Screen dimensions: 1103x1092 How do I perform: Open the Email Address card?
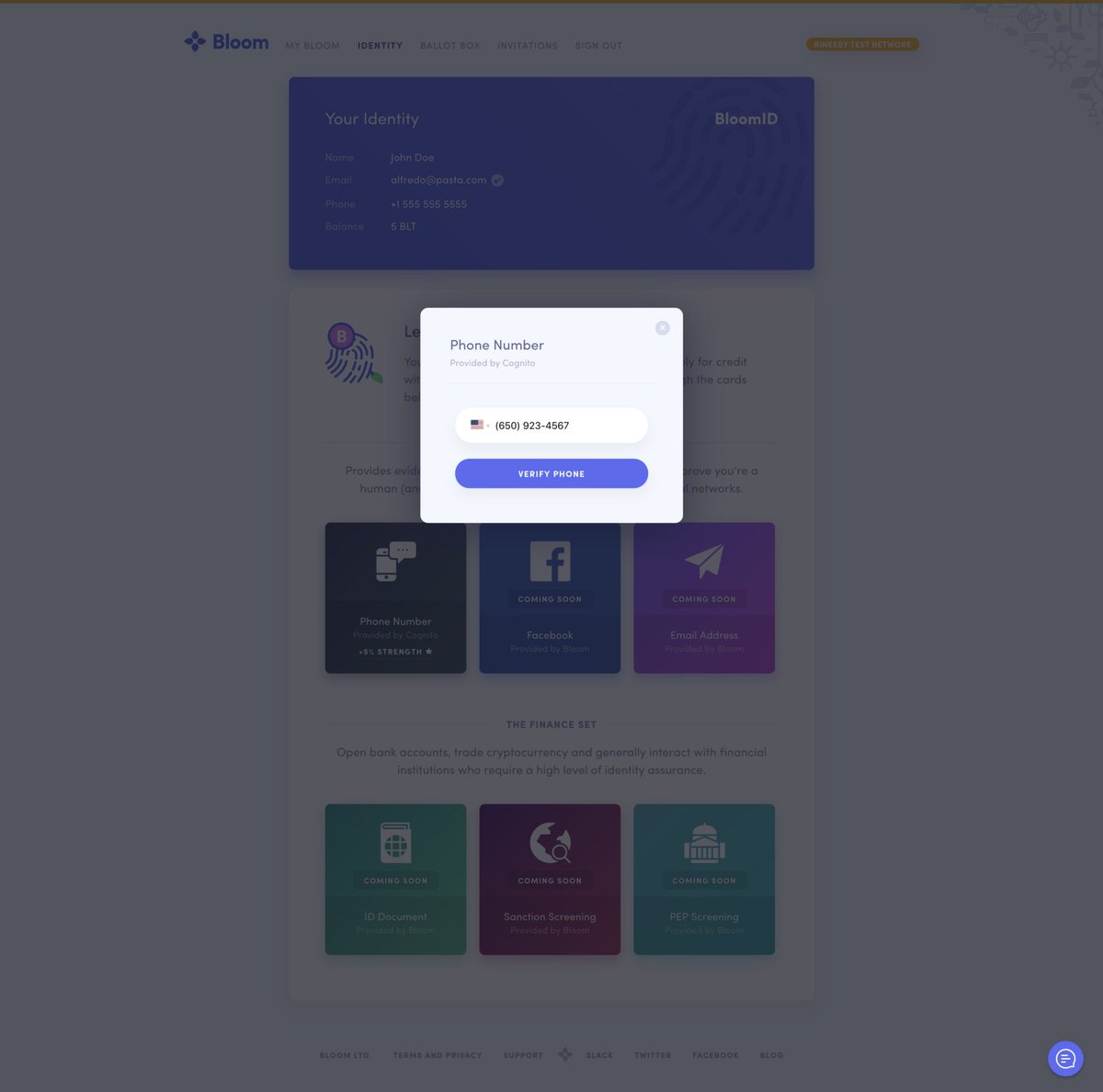pos(704,597)
